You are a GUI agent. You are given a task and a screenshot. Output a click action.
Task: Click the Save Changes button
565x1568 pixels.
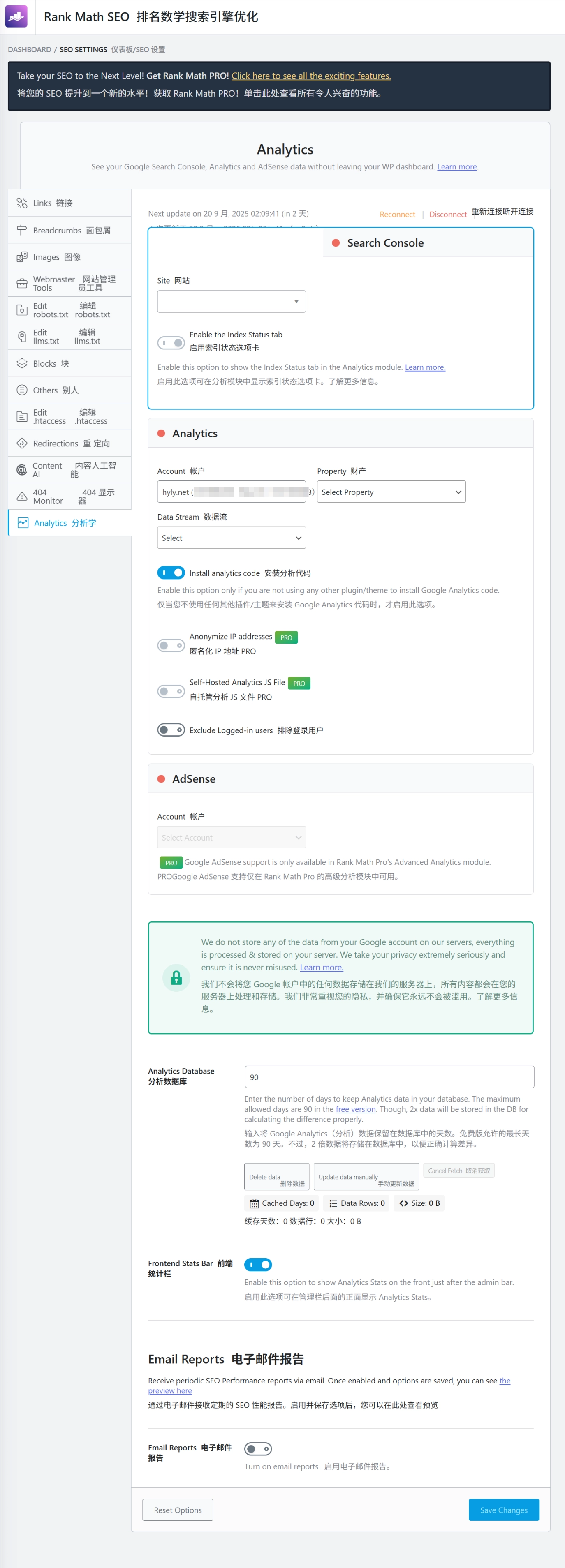pos(503,1510)
